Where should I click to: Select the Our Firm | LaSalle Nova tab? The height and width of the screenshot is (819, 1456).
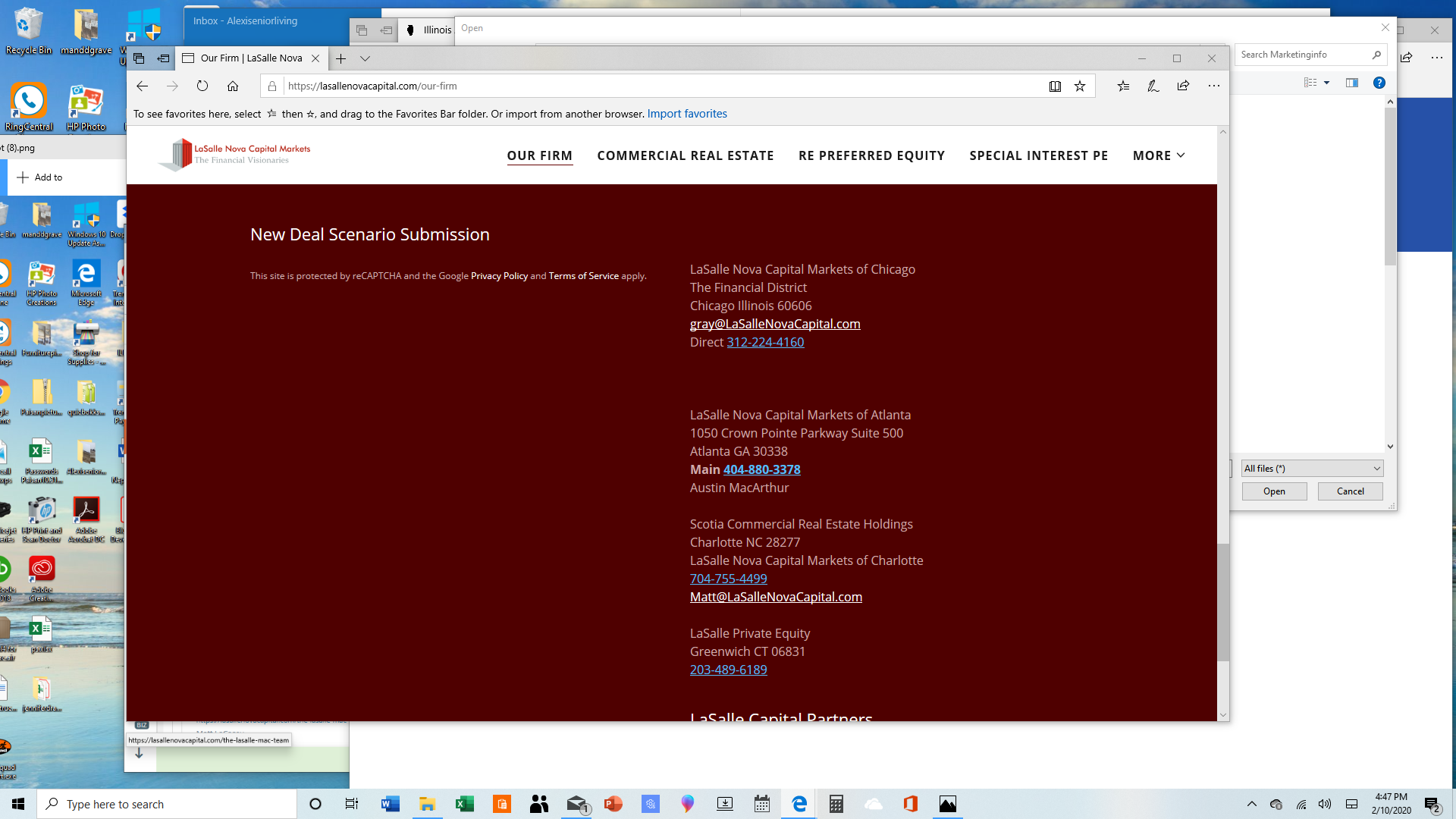251,58
